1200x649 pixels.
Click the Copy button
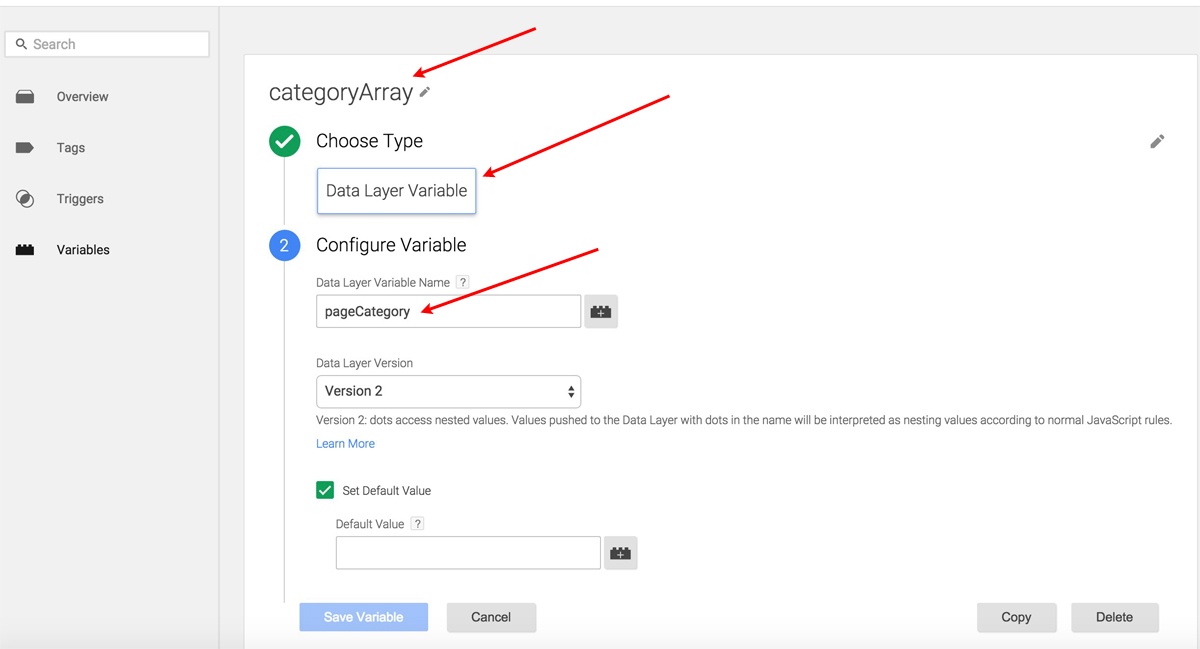point(1016,617)
